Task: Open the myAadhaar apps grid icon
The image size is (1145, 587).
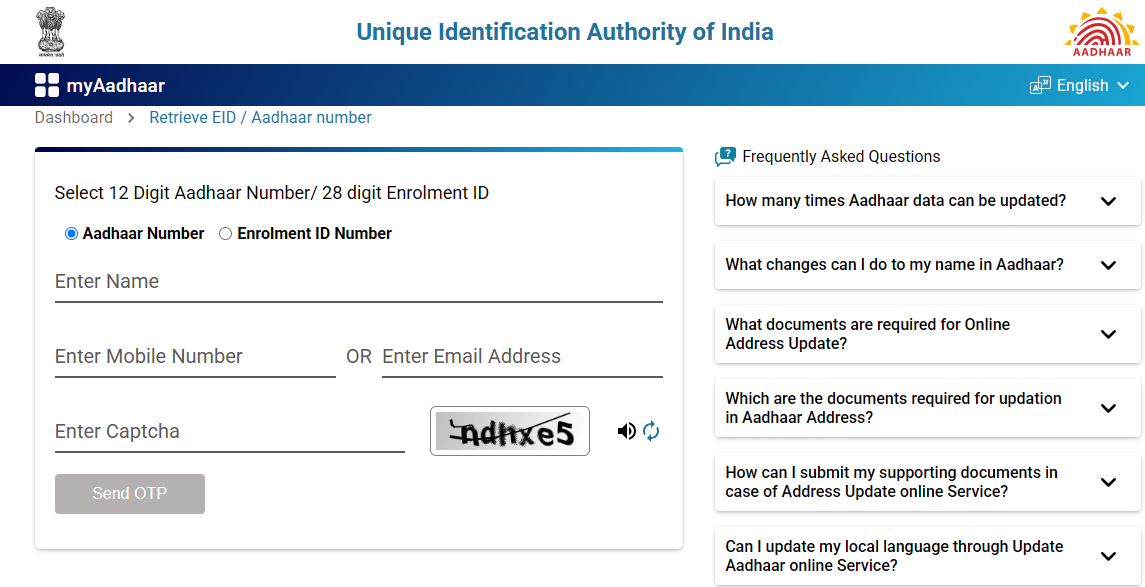Action: [46, 84]
